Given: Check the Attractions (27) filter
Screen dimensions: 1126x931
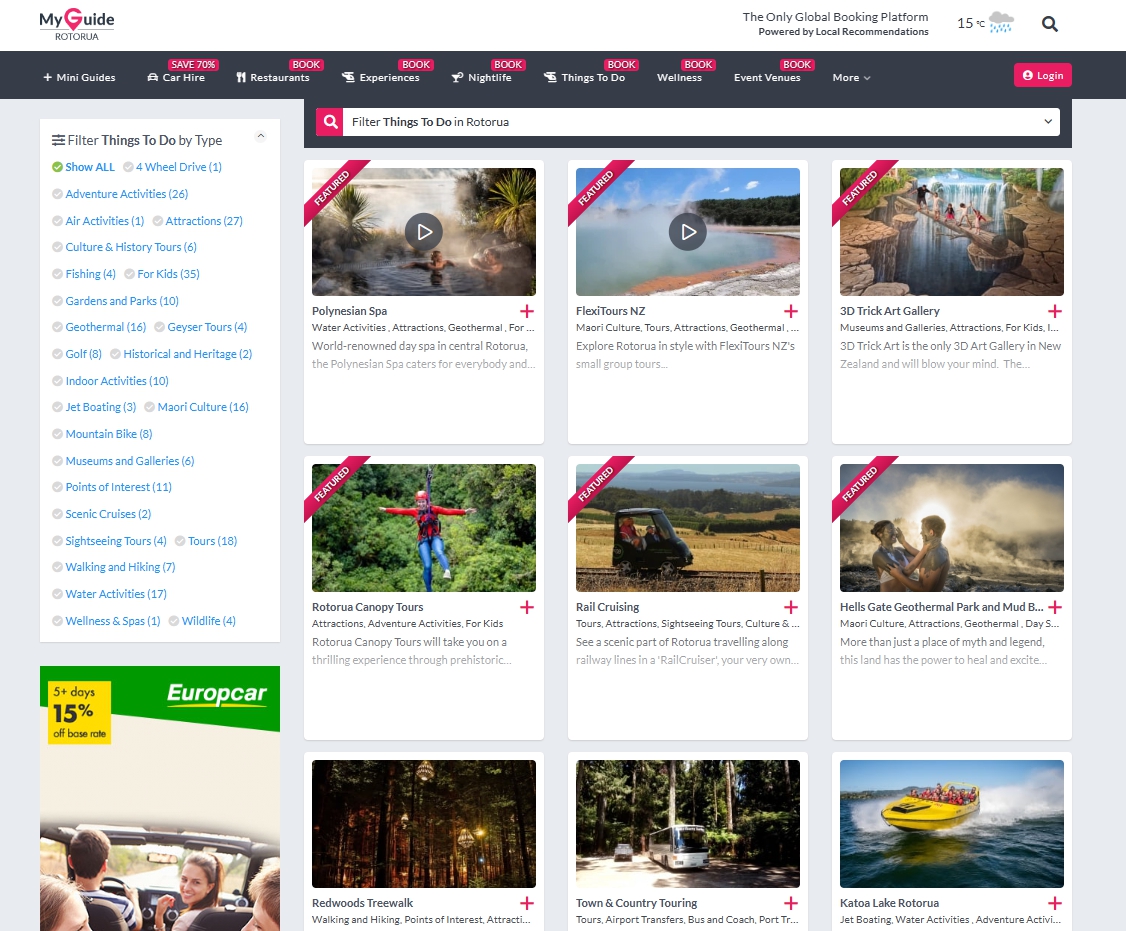Looking at the screenshot, I should [x=197, y=221].
